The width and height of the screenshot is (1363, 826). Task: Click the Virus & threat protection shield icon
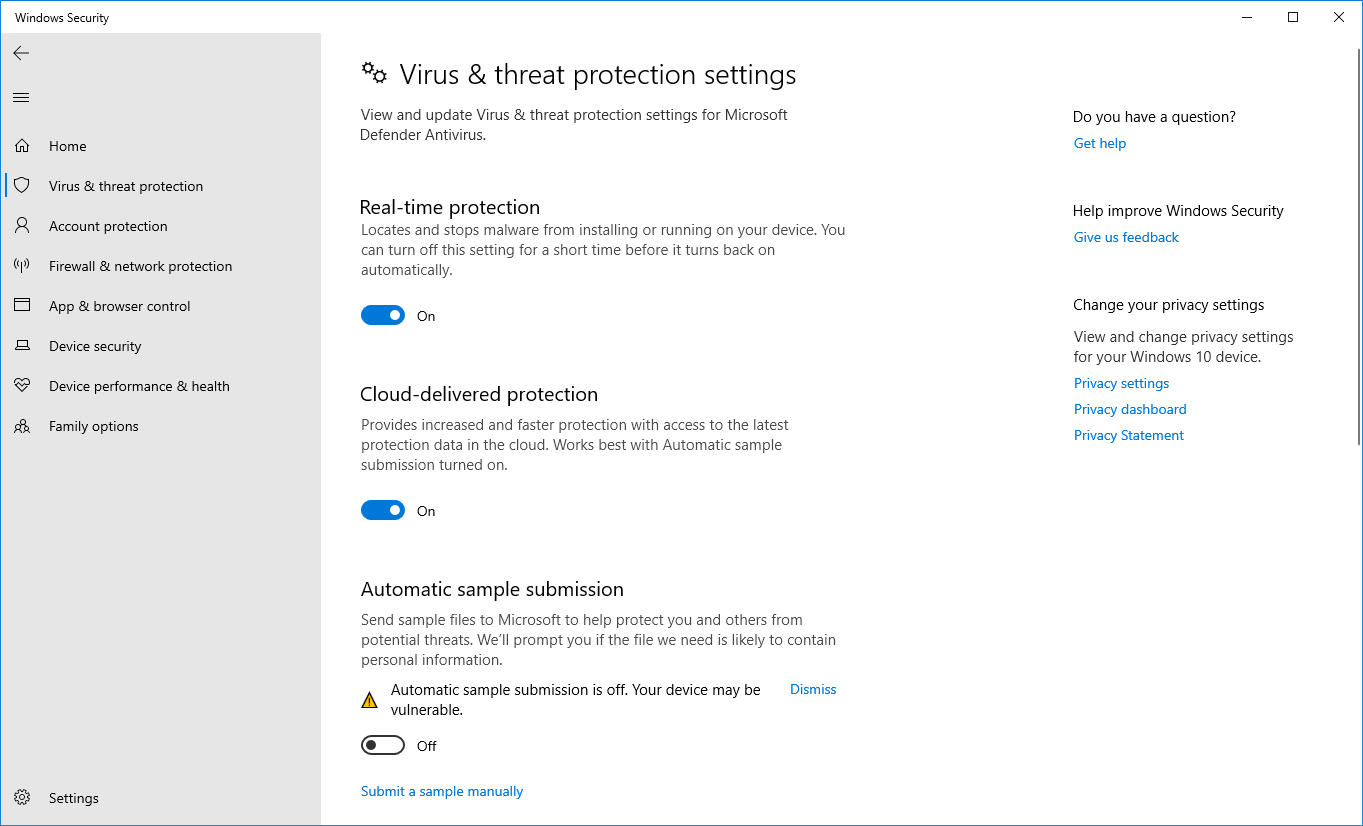(x=22, y=185)
